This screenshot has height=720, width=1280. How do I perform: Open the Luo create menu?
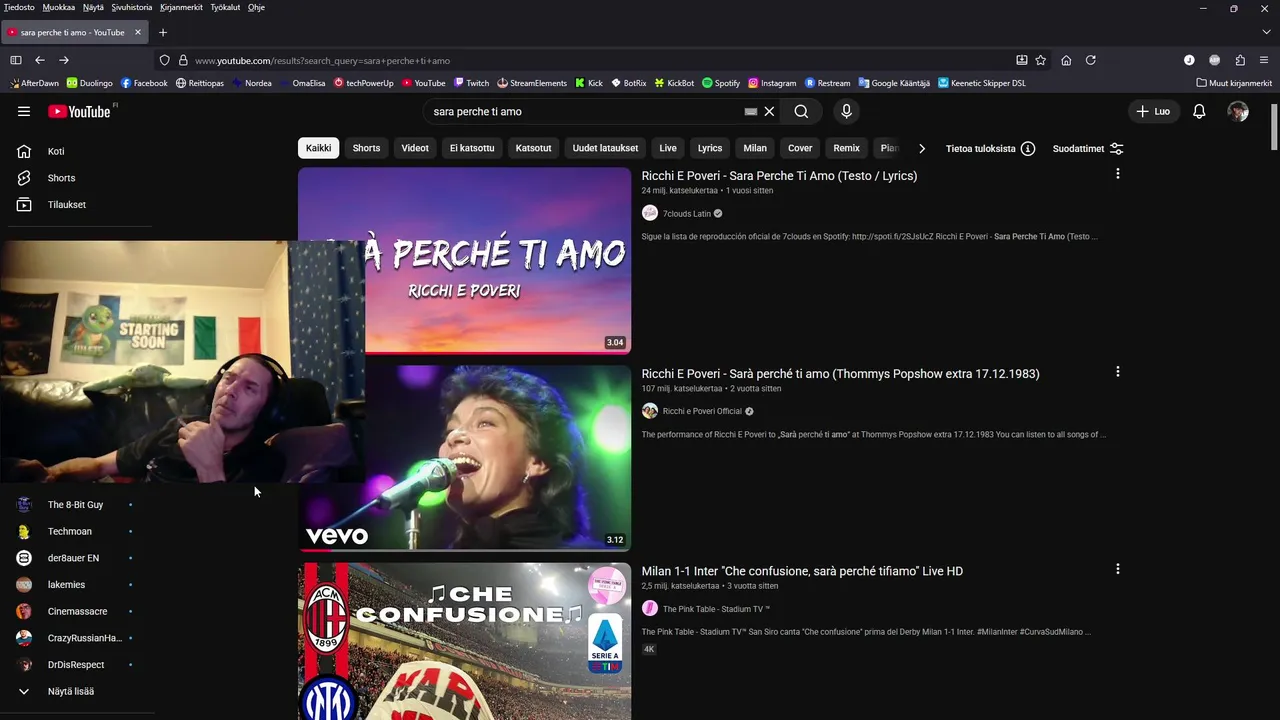point(1153,112)
